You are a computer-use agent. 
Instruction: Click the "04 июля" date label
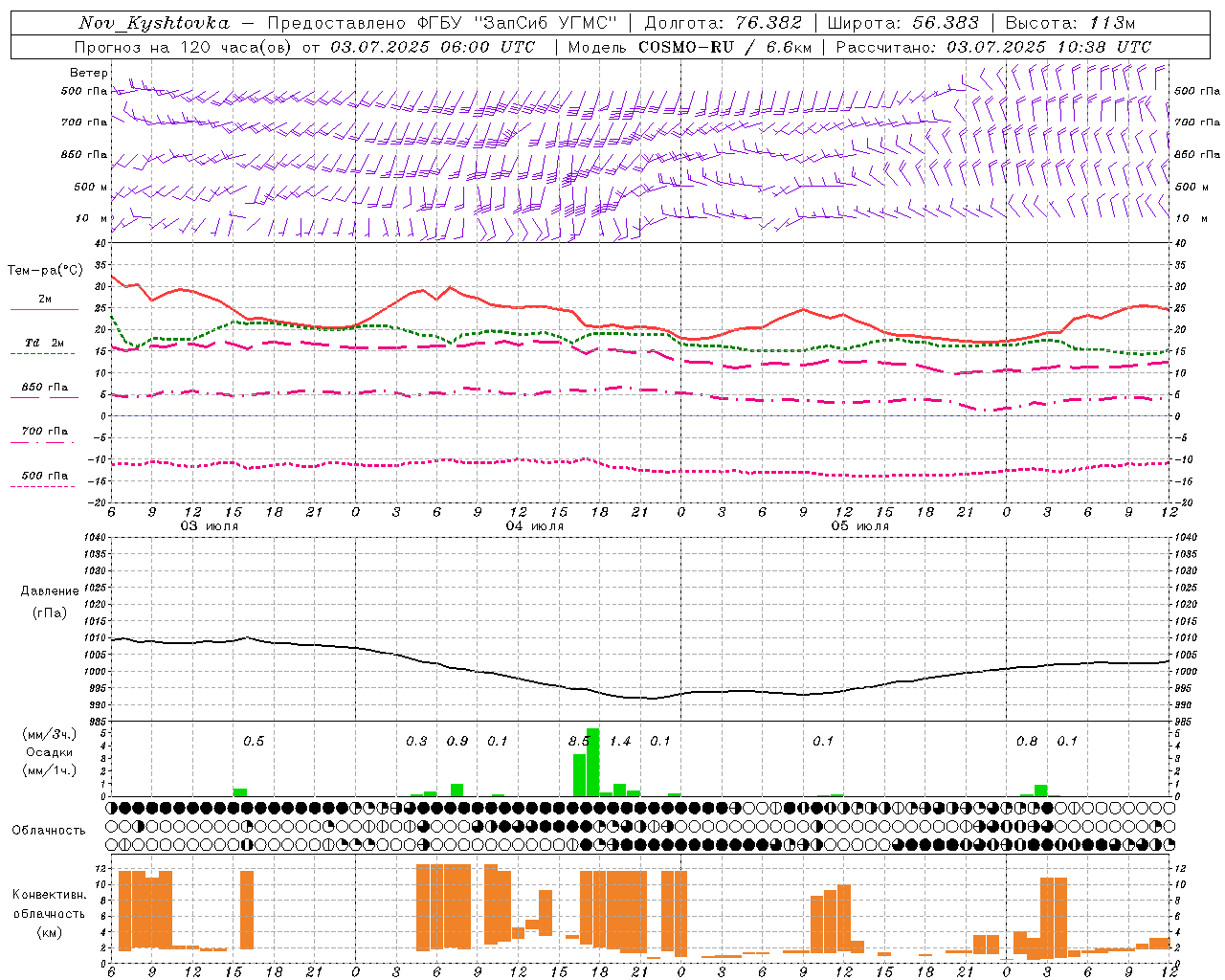tap(535, 526)
